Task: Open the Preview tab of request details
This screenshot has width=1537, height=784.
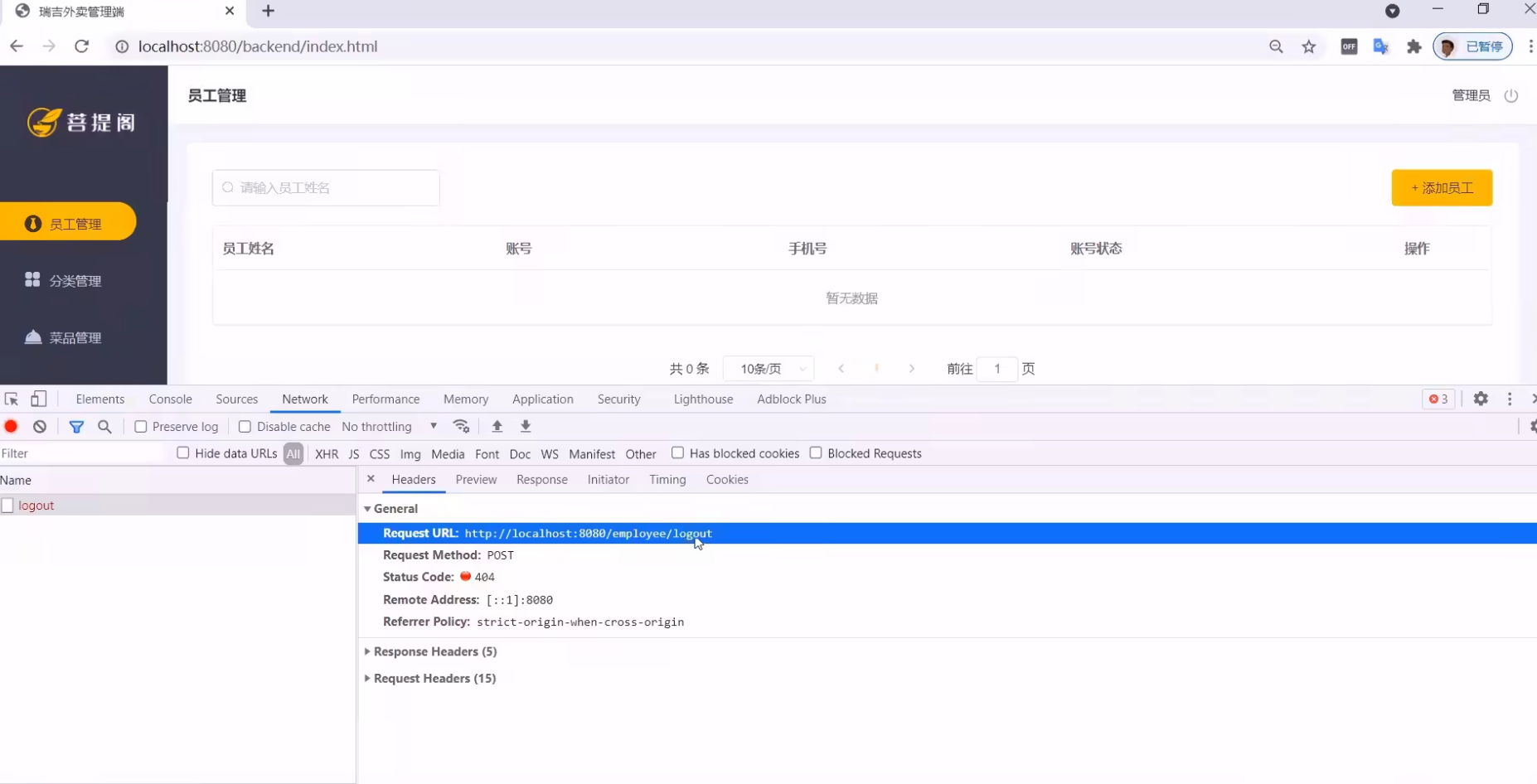Action: [476, 479]
